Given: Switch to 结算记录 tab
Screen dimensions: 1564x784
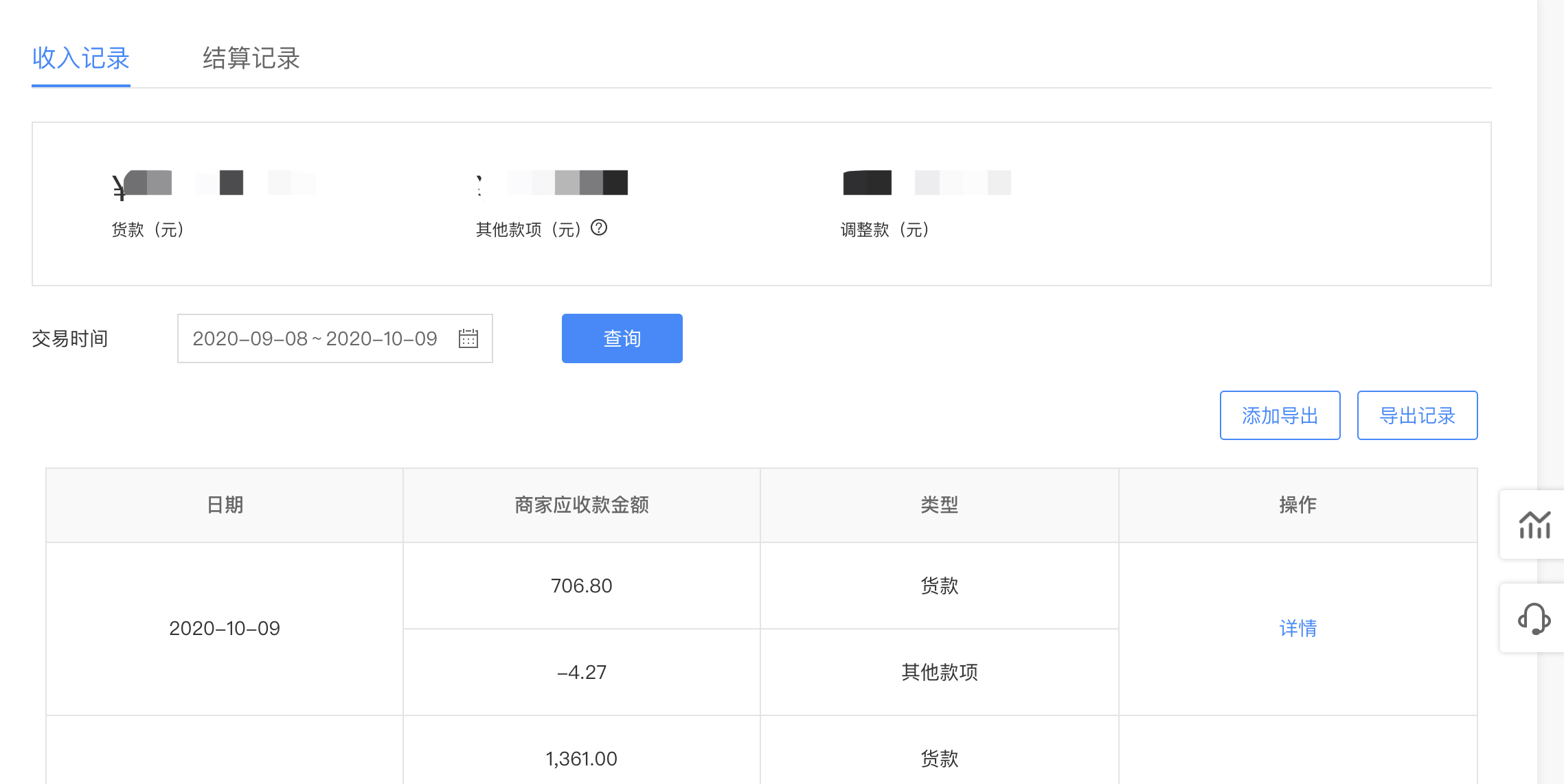Looking at the screenshot, I should click(251, 58).
